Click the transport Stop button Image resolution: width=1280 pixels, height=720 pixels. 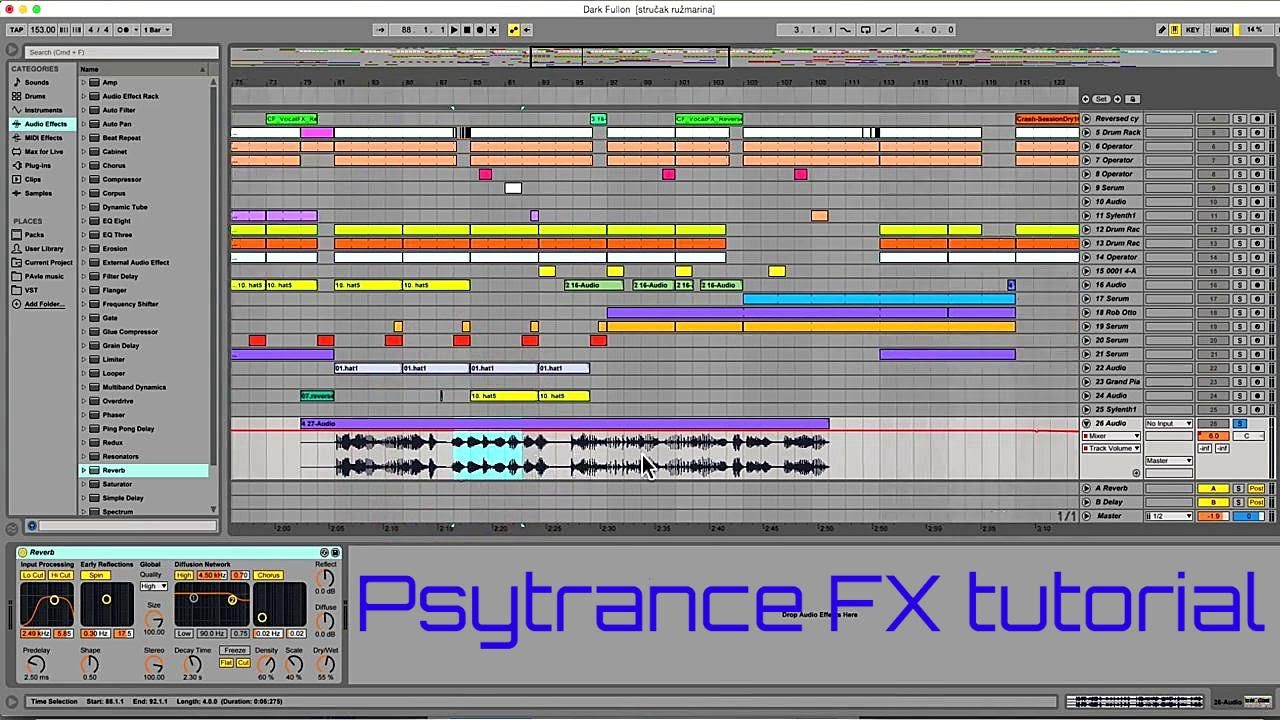pos(467,30)
